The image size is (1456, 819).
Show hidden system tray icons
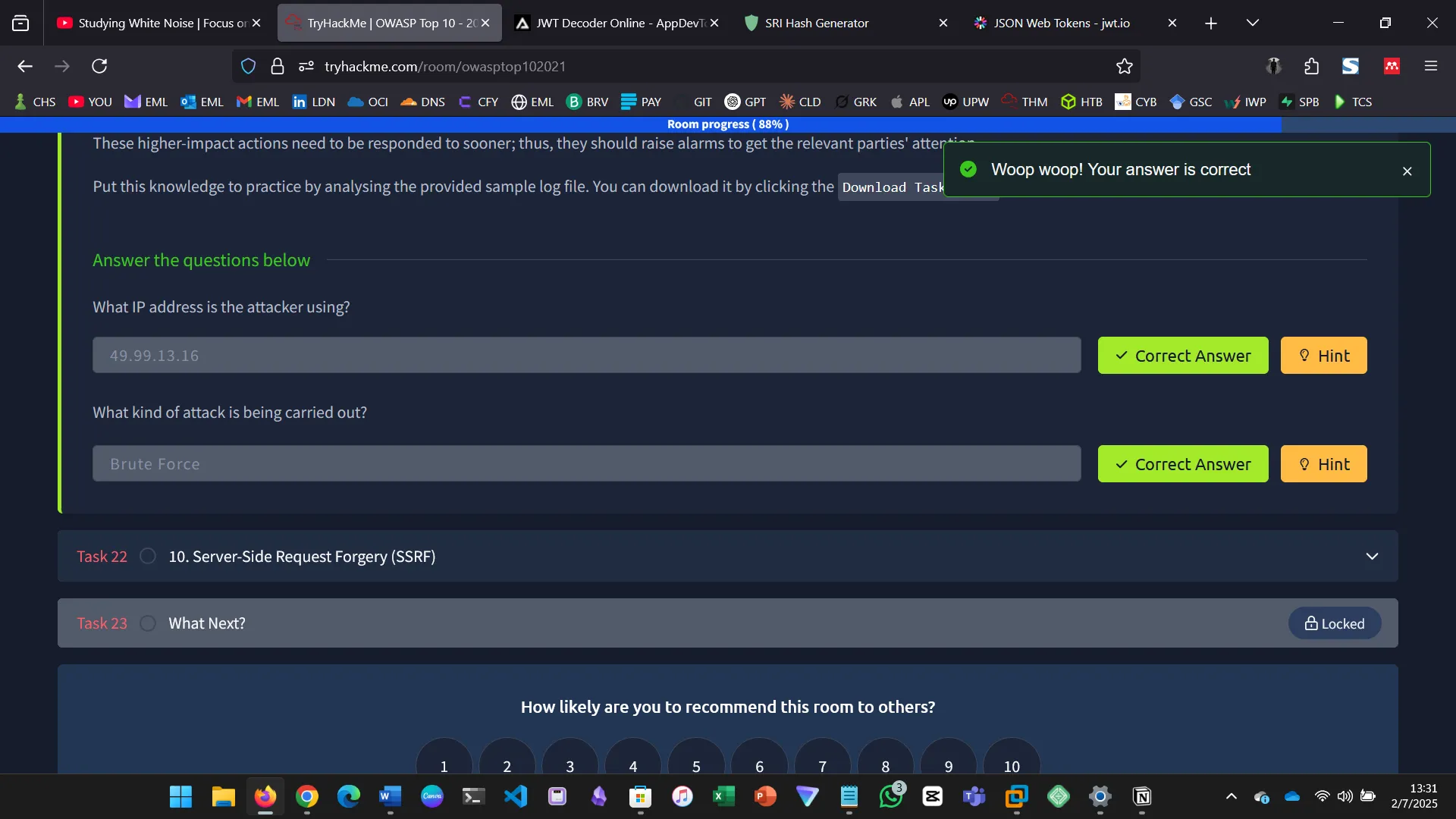click(x=1232, y=796)
